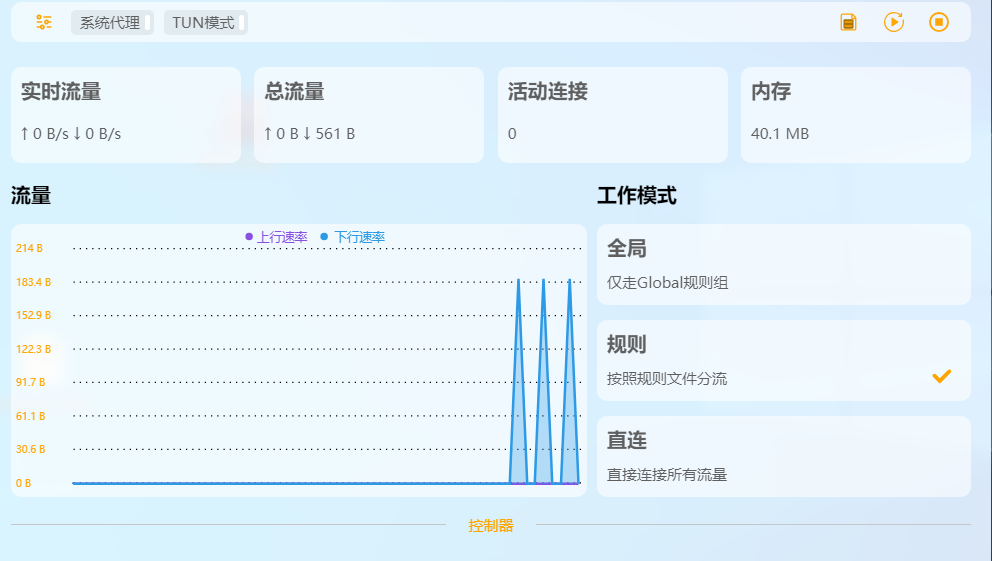Click the 61.1 B axis label
Image resolution: width=992 pixels, height=561 pixels.
point(30,416)
